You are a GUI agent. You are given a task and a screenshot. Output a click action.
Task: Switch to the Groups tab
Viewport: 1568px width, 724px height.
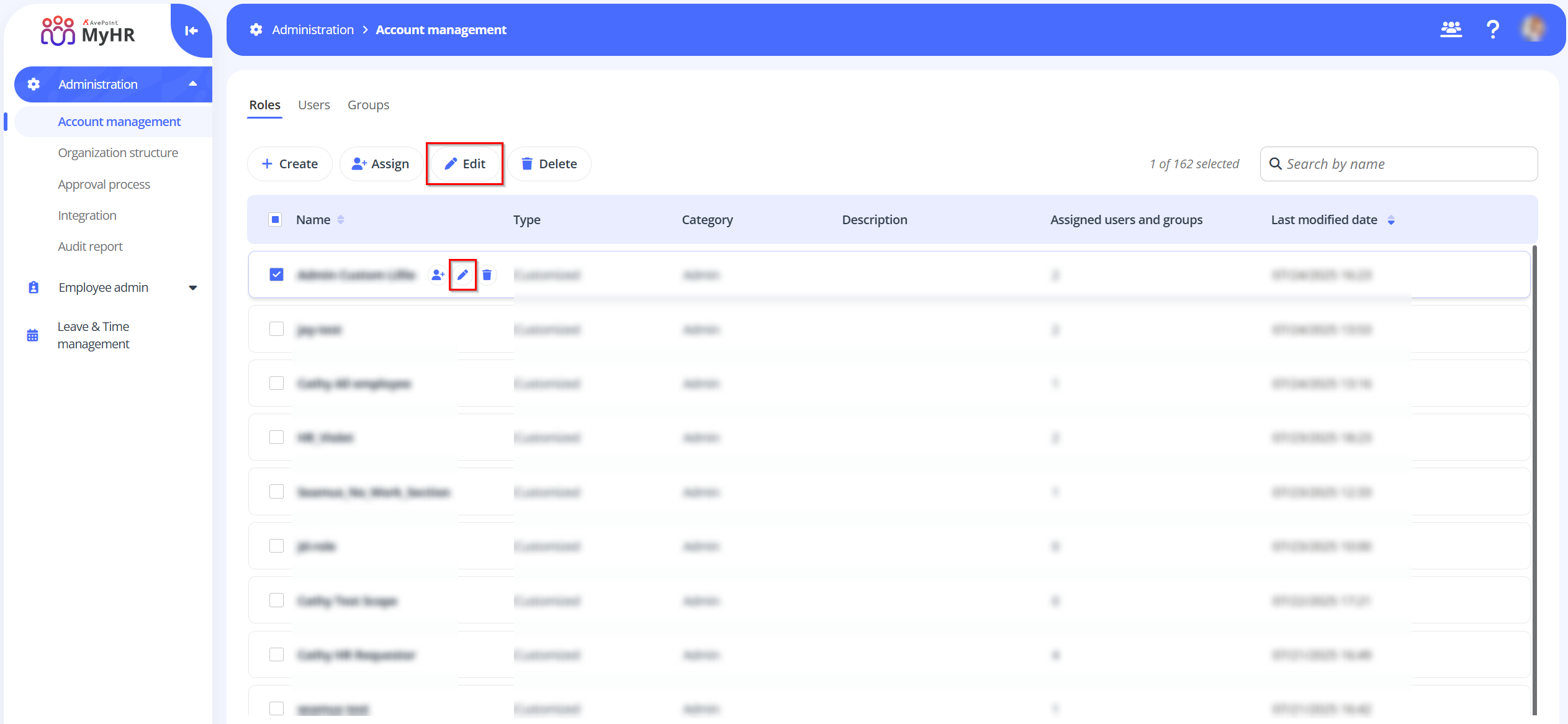click(368, 105)
